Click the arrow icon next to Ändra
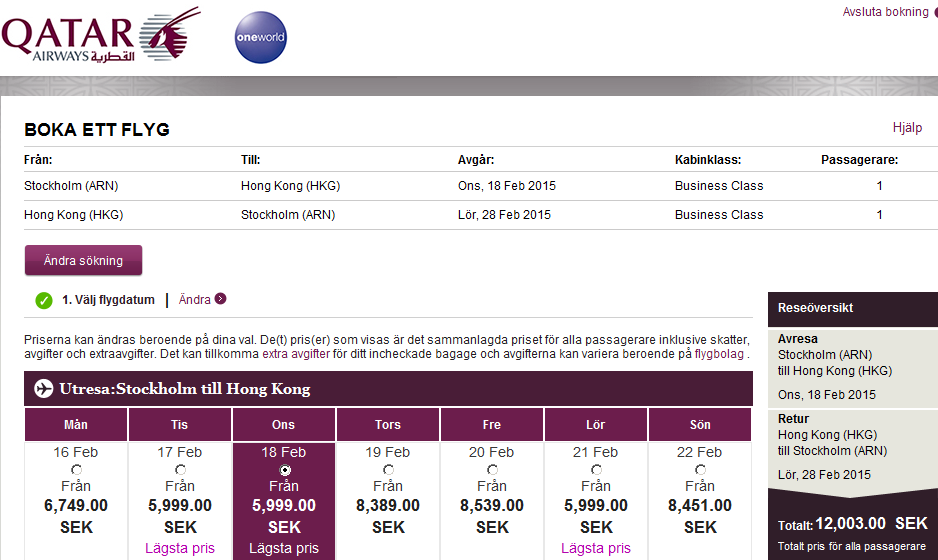Viewport: 938px width, 560px height. 221,299
